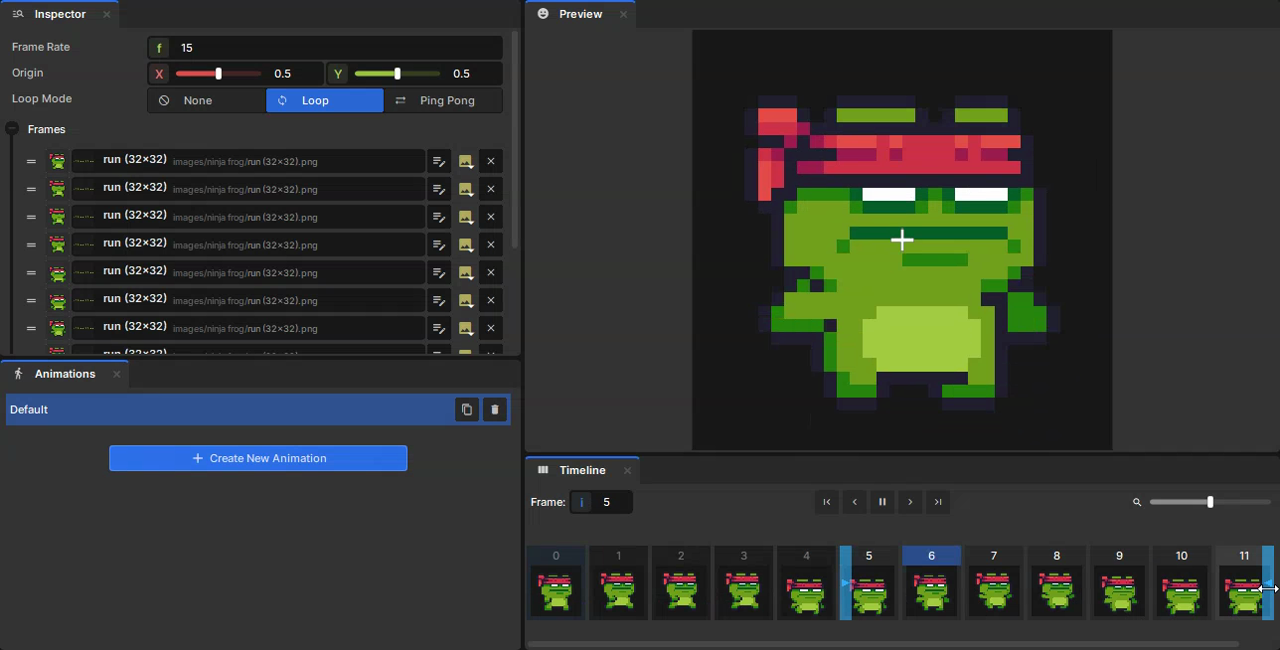The width and height of the screenshot is (1280, 650).
Task: Select timeline frame 1
Action: [x=618, y=583]
